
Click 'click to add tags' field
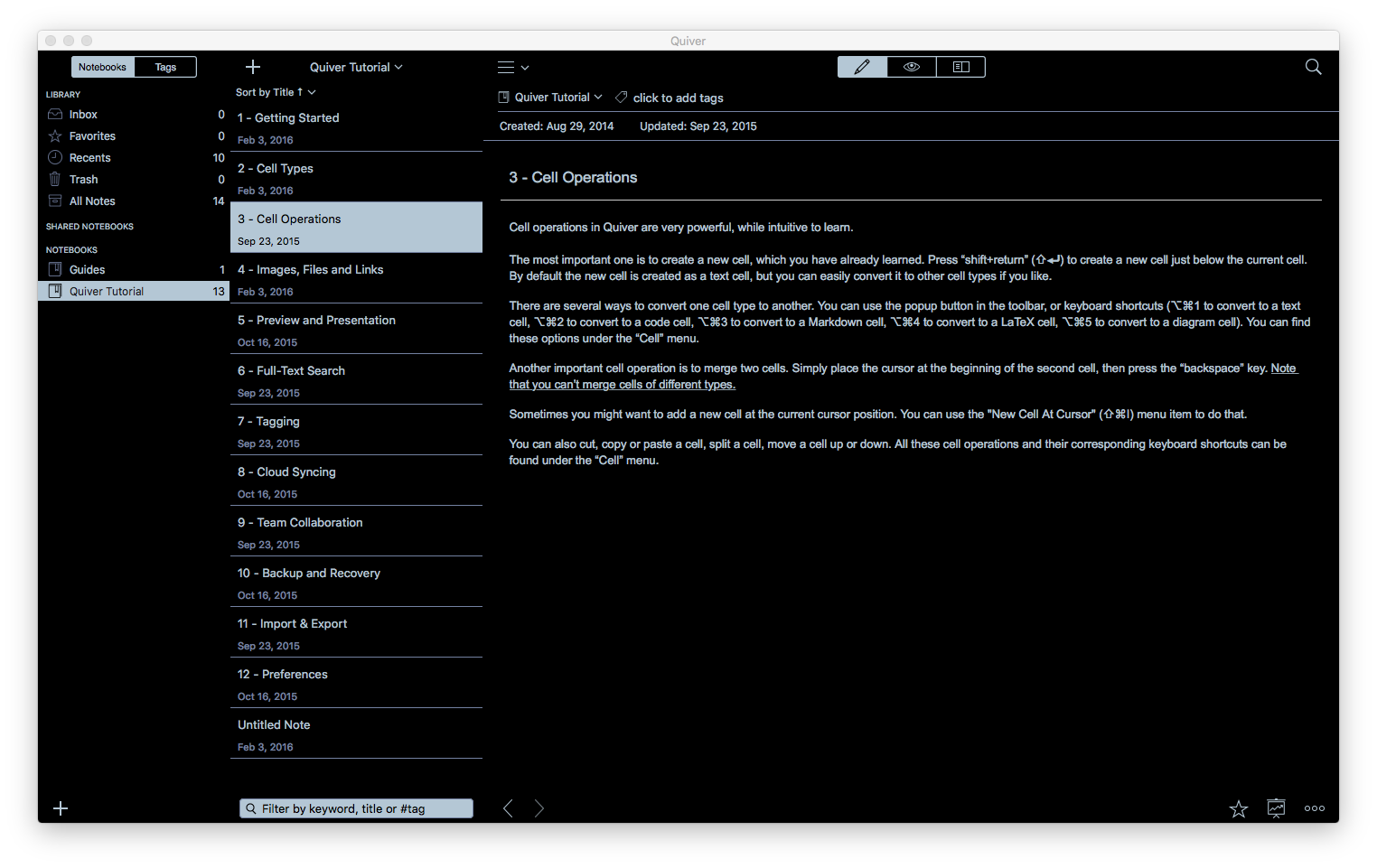(x=678, y=98)
